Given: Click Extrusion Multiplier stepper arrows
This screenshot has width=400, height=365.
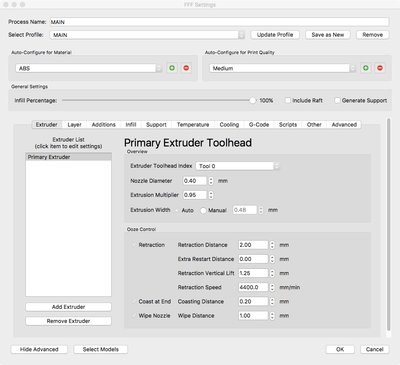Looking at the screenshot, I should click(211, 195).
